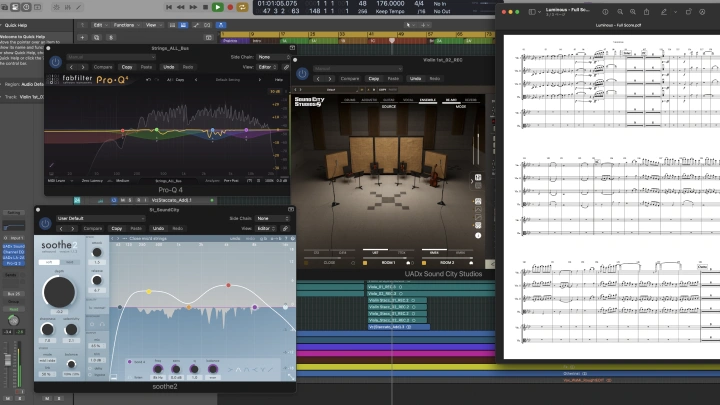The width and height of the screenshot is (720, 405).
Task: Select the purple EQ band node in Pro-Q 4
Action: (247, 130)
